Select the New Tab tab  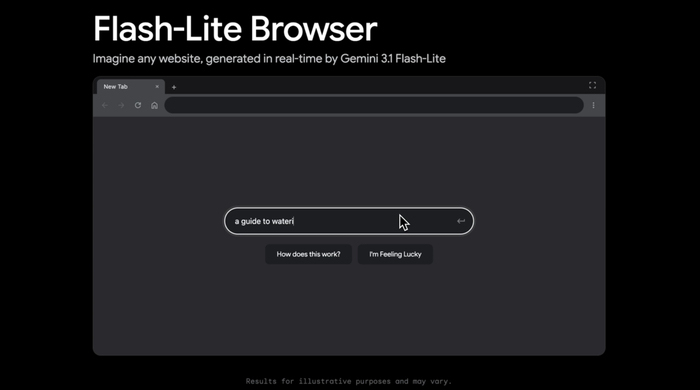(131, 87)
